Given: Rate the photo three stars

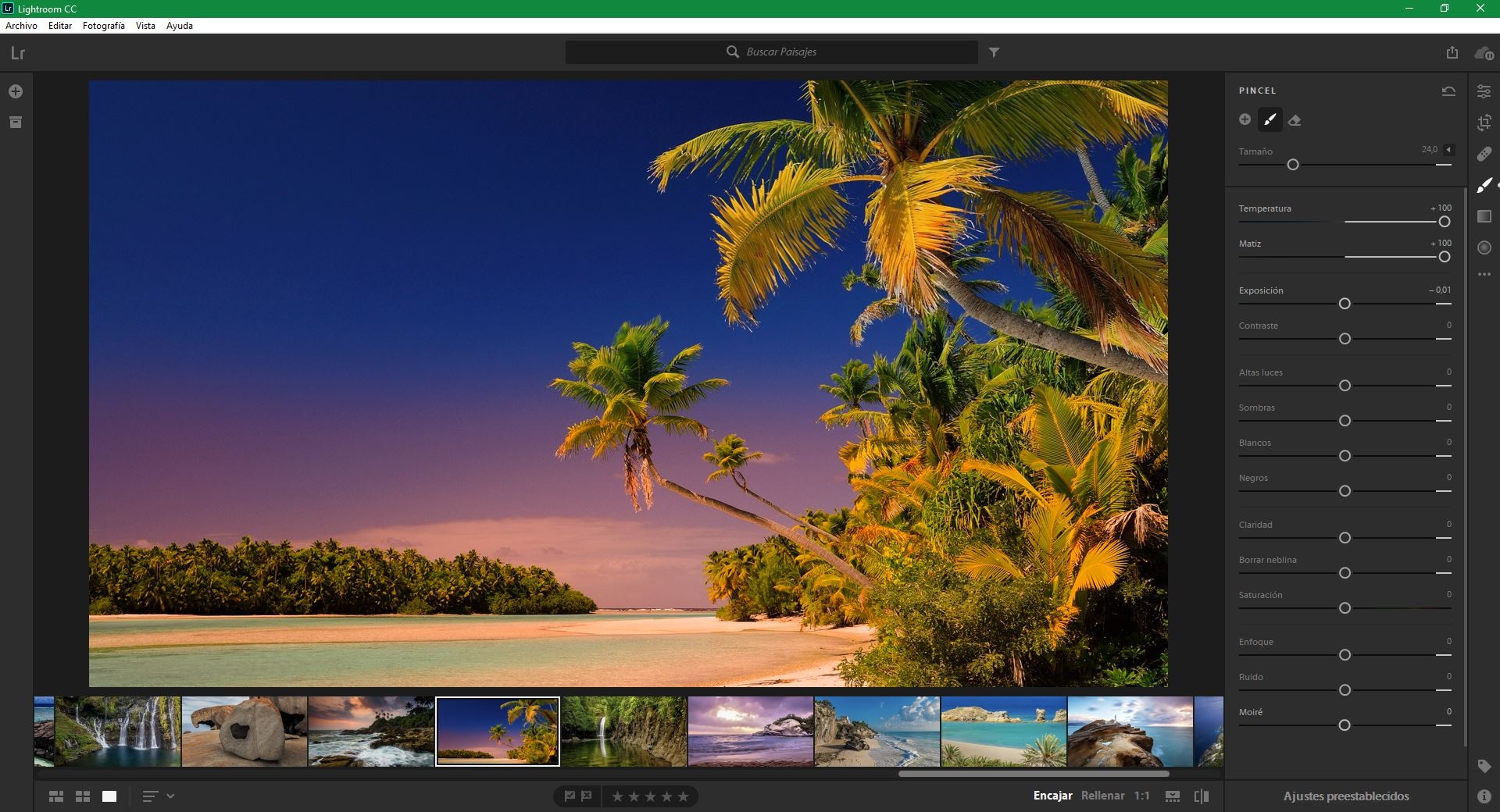Looking at the screenshot, I should [651, 796].
